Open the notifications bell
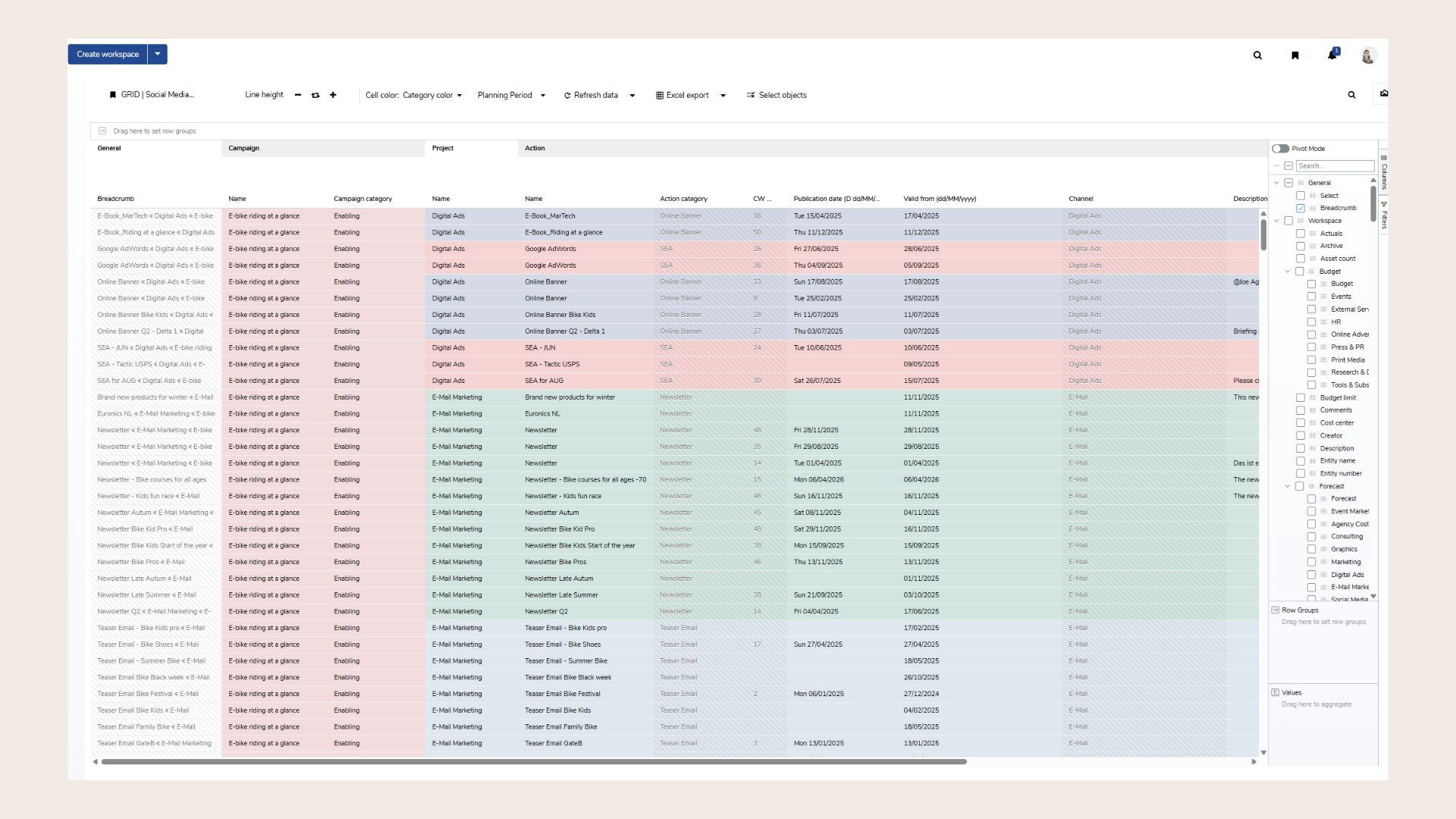 tap(1332, 55)
